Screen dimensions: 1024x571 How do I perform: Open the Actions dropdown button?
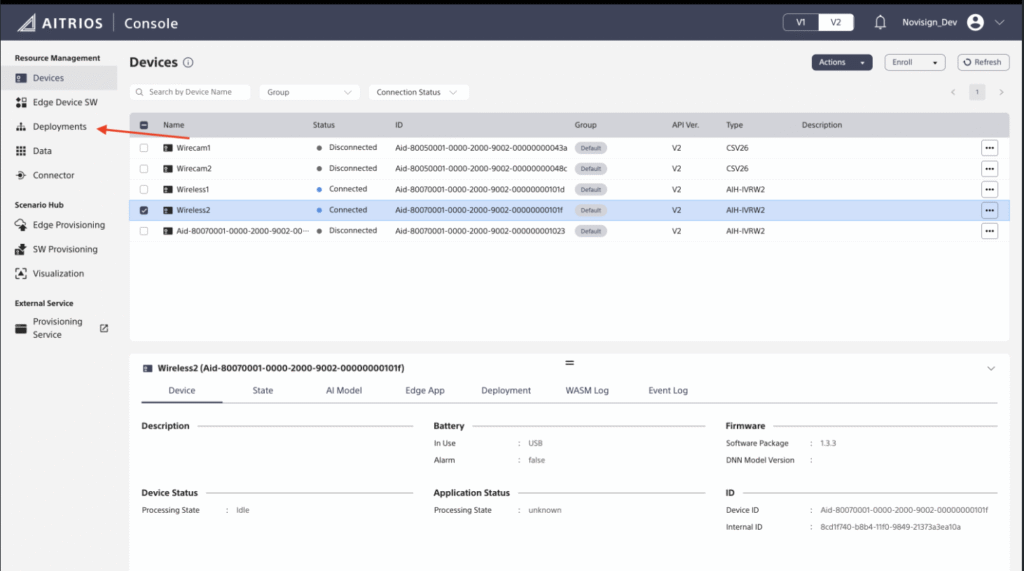click(841, 62)
